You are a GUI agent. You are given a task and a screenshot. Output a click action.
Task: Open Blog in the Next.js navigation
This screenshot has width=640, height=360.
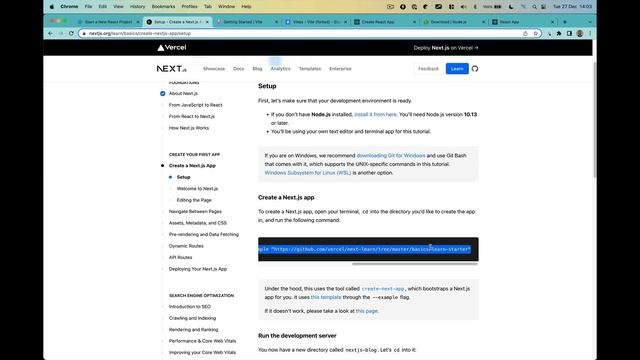coord(257,69)
